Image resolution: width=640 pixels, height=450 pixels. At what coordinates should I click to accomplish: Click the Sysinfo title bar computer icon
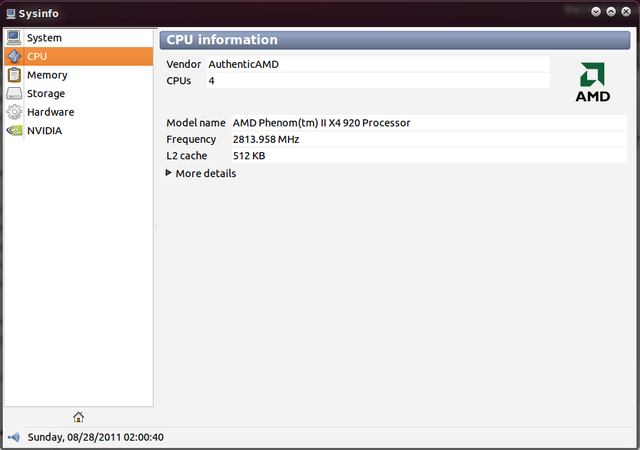coord(11,13)
